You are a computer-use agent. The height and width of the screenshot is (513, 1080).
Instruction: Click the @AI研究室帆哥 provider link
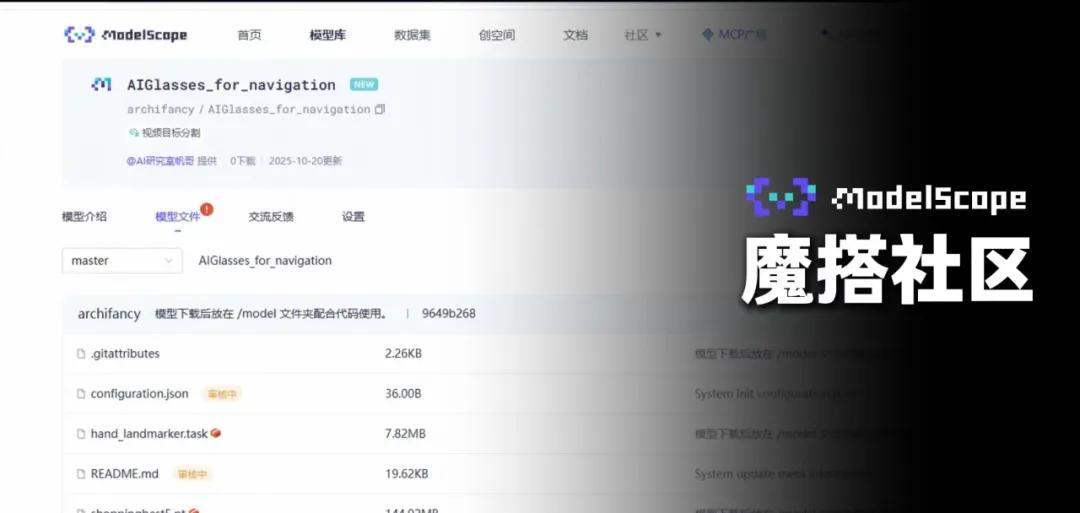pos(160,161)
